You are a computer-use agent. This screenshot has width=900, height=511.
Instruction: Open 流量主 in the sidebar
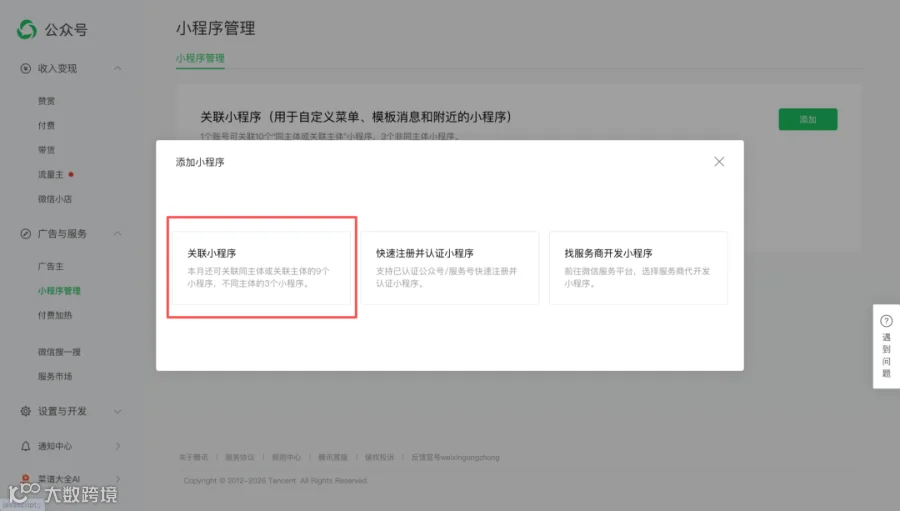point(51,175)
